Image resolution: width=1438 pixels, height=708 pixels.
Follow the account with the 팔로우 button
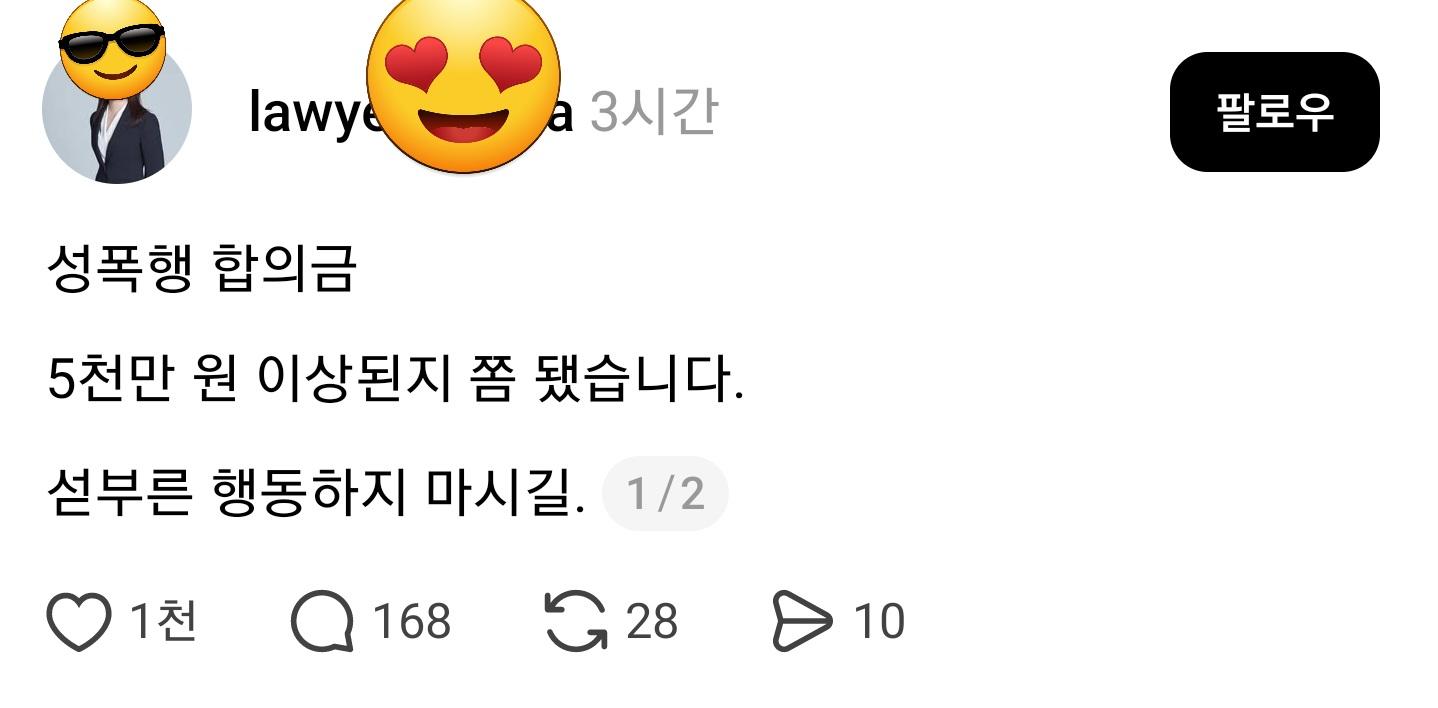1274,112
